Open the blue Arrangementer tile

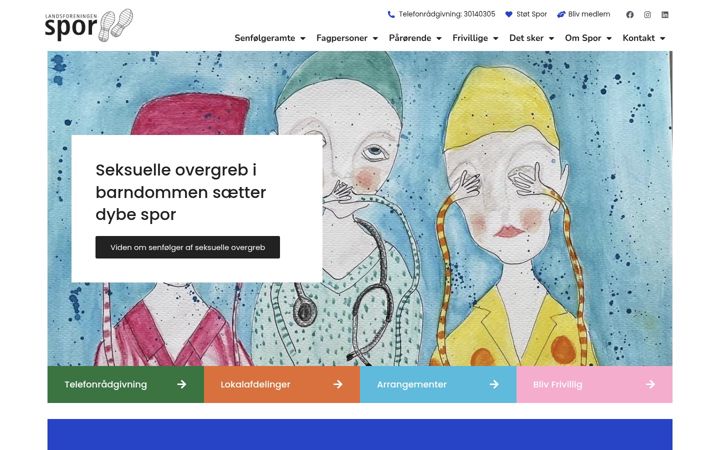pyautogui.click(x=438, y=384)
